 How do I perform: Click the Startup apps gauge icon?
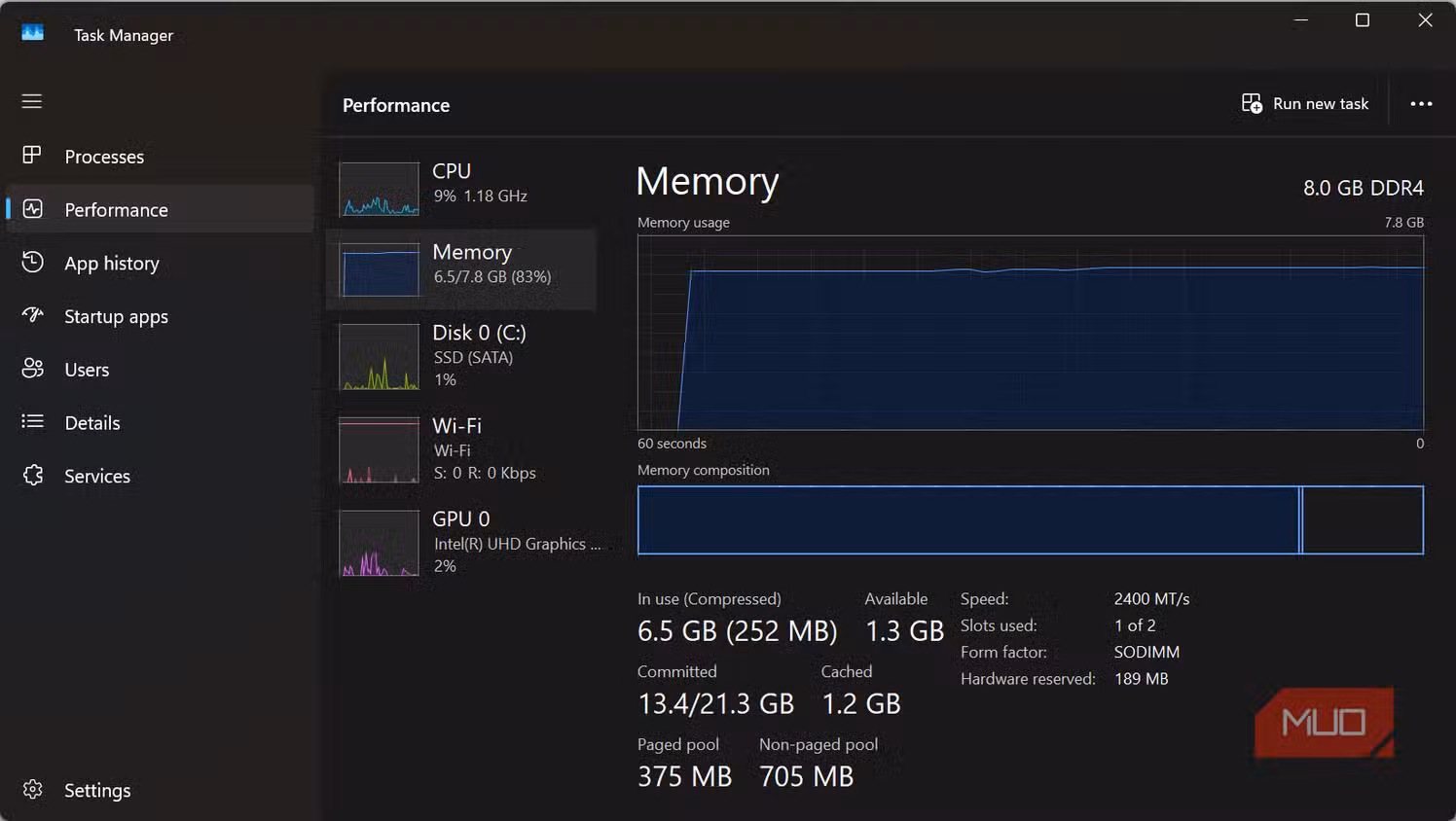pos(32,314)
